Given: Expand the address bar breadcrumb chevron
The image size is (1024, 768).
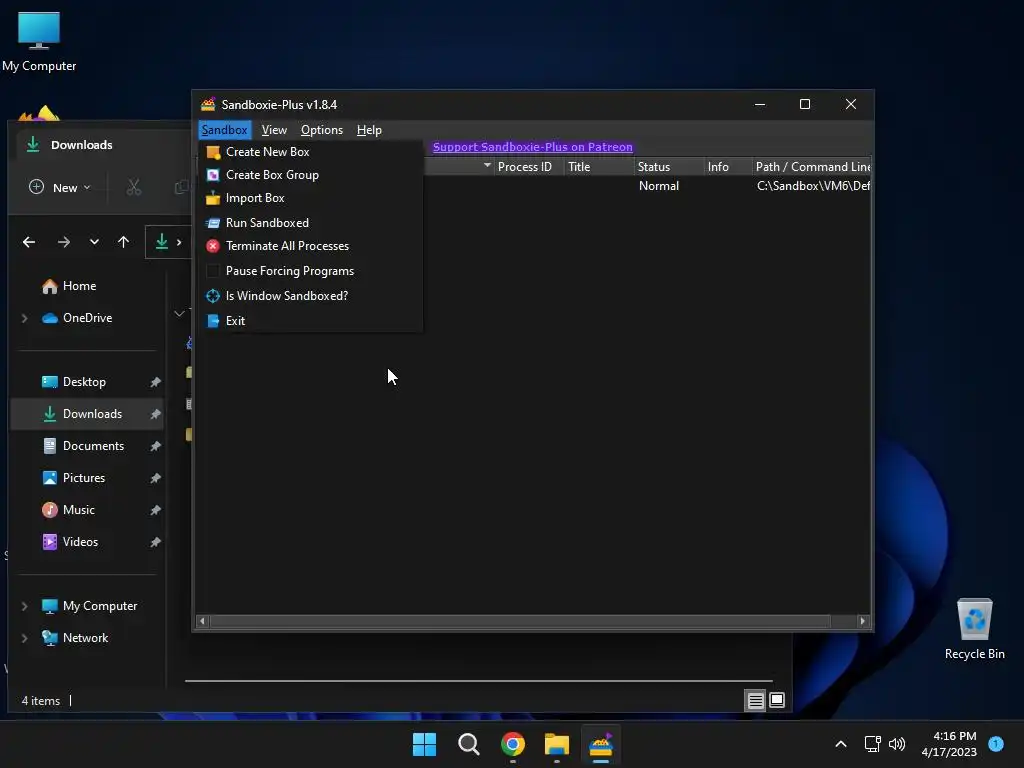Looking at the screenshot, I should [179, 242].
